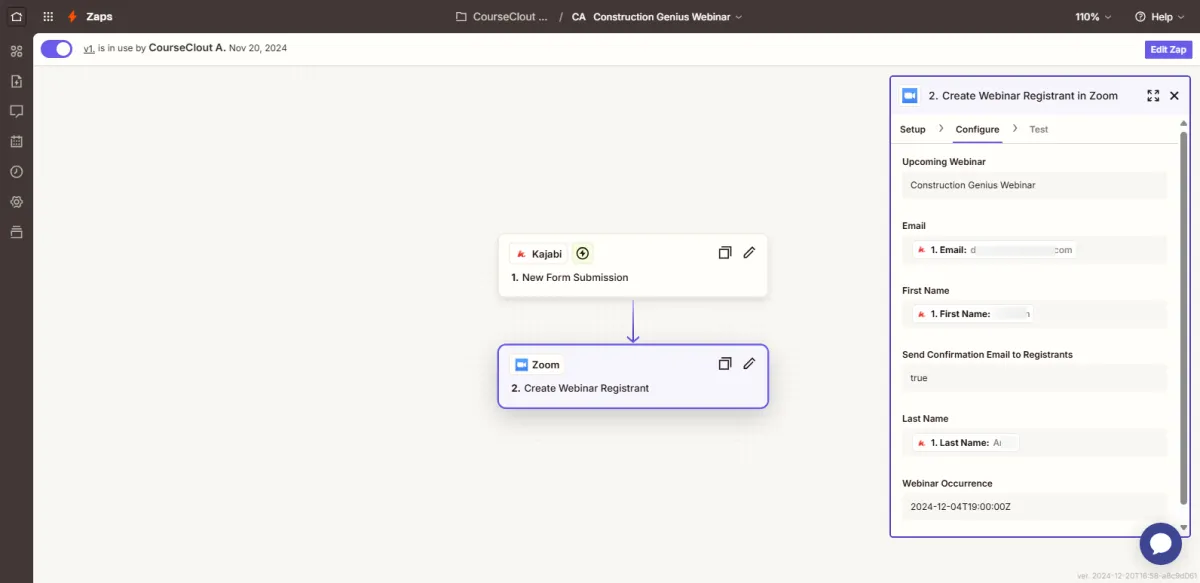Go to the Zapier home icon
The height and width of the screenshot is (583, 1200).
(x=16, y=16)
